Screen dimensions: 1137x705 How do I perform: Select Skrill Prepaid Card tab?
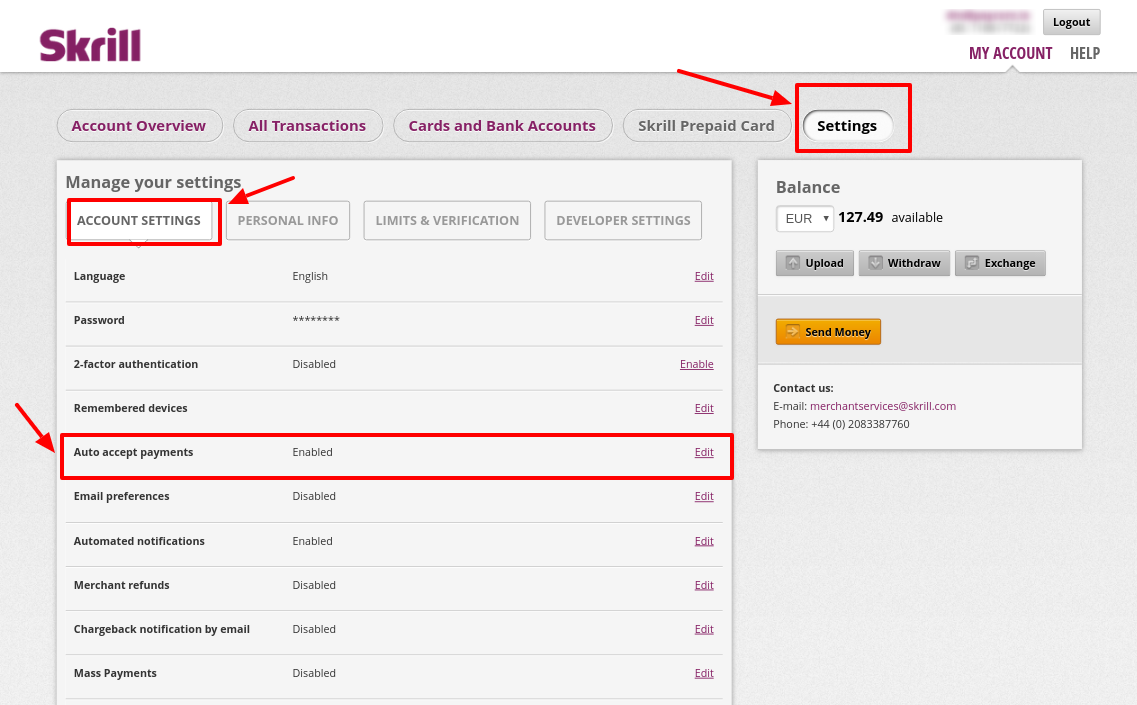[x=706, y=125]
